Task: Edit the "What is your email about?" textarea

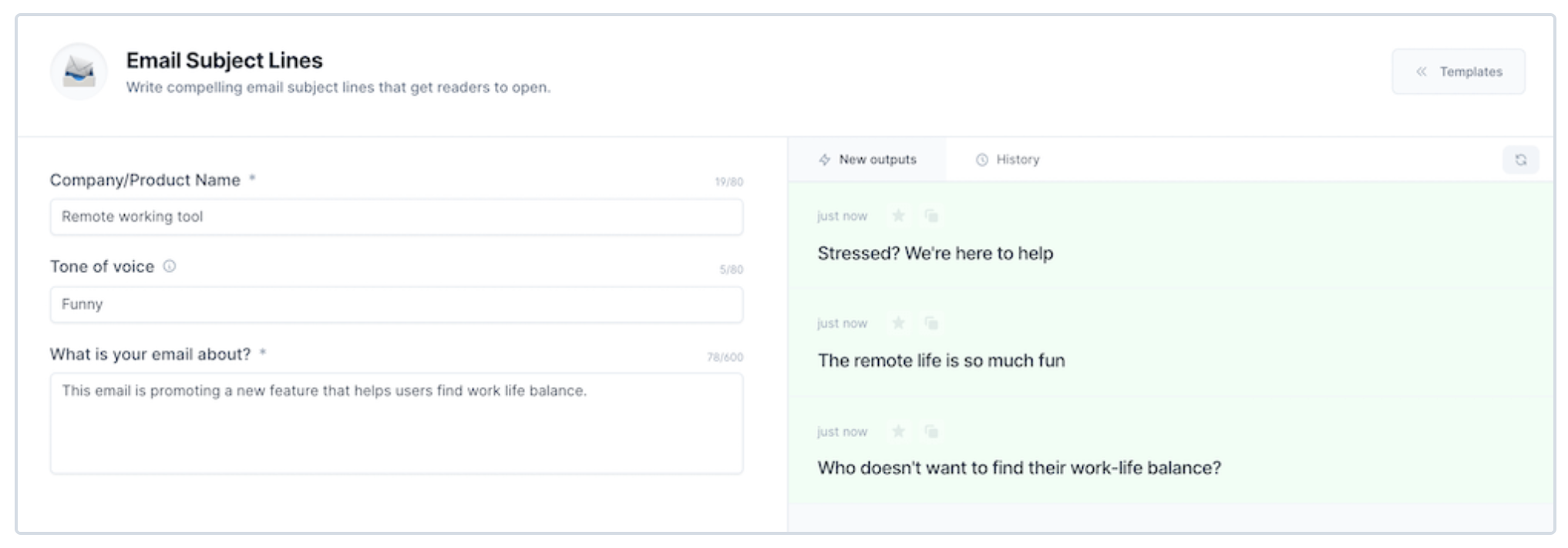Action: pyautogui.click(x=396, y=424)
